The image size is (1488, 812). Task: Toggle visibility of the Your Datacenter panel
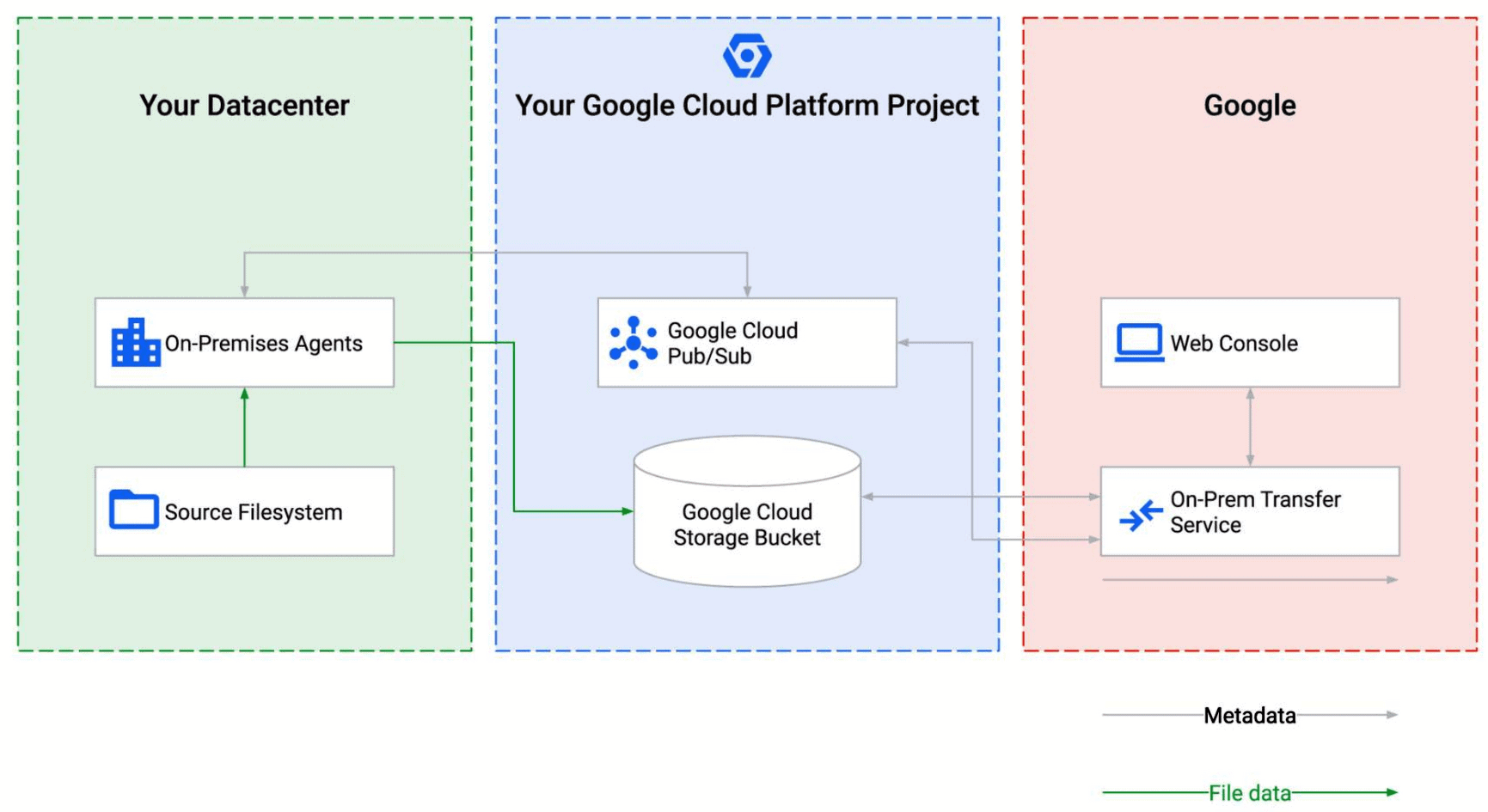point(245,105)
